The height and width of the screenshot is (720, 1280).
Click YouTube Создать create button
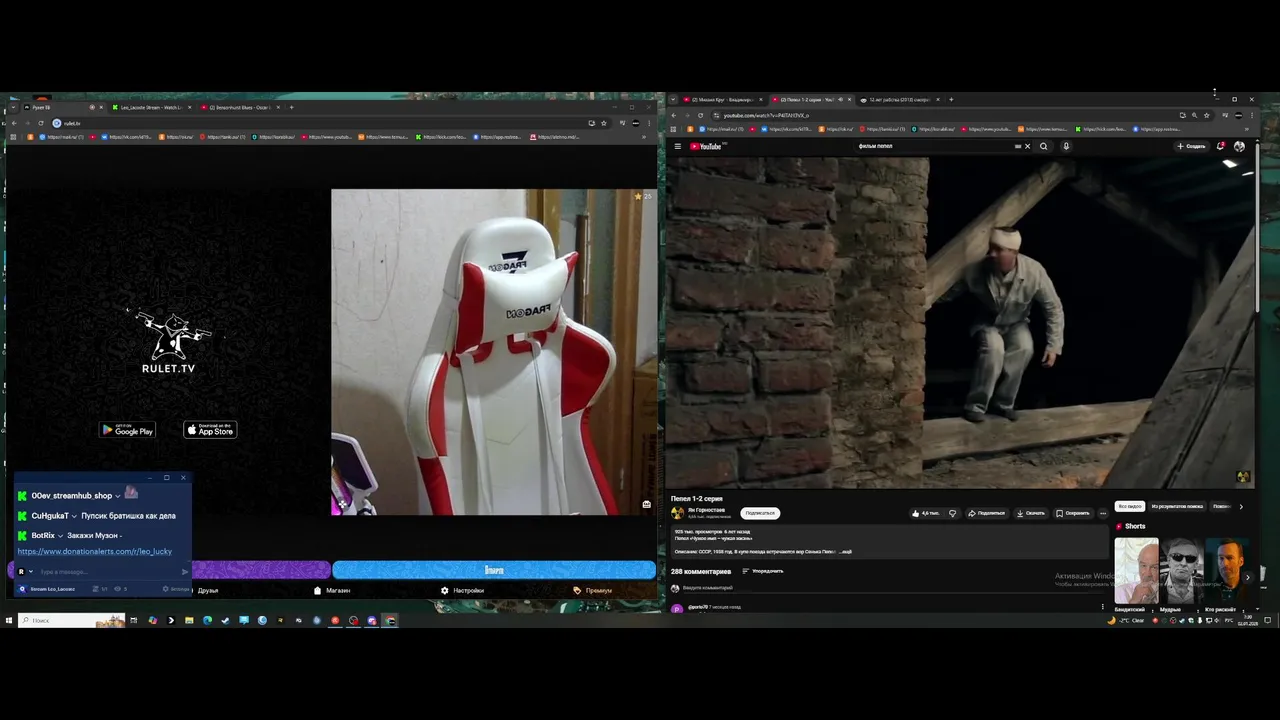[1191, 146]
